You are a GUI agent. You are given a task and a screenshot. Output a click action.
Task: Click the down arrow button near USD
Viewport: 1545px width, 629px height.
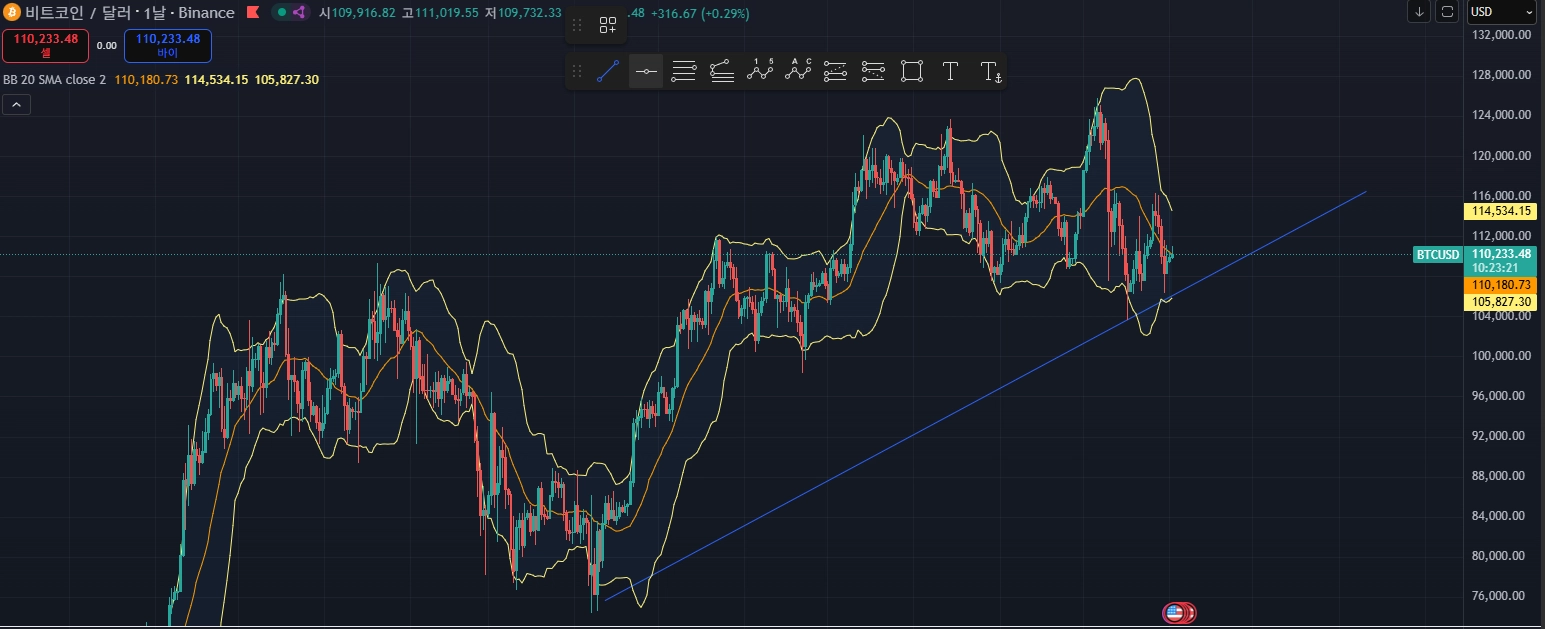tap(1419, 12)
